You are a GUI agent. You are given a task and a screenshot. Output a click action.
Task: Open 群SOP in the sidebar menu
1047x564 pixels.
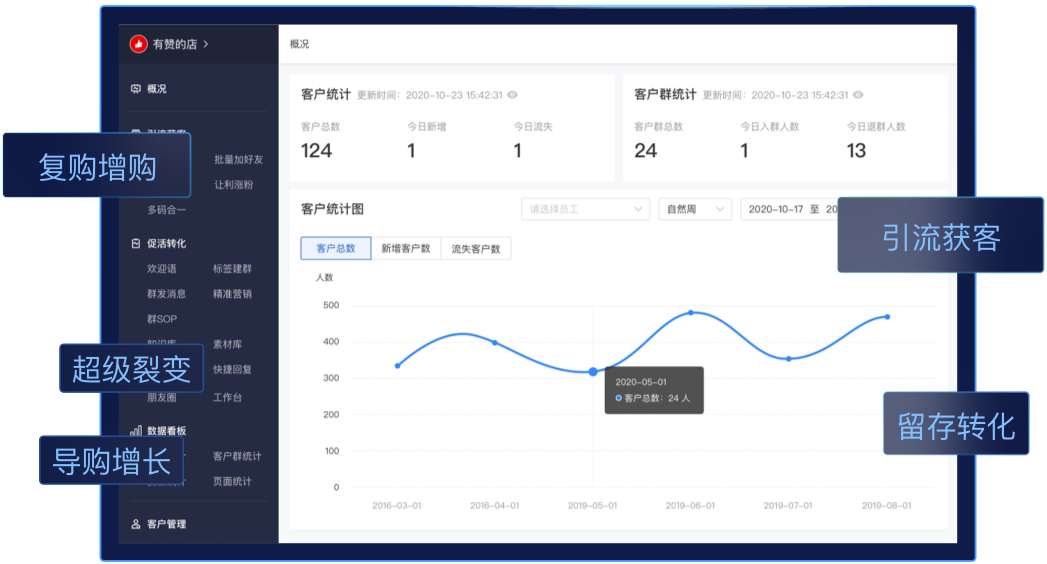tap(161, 319)
